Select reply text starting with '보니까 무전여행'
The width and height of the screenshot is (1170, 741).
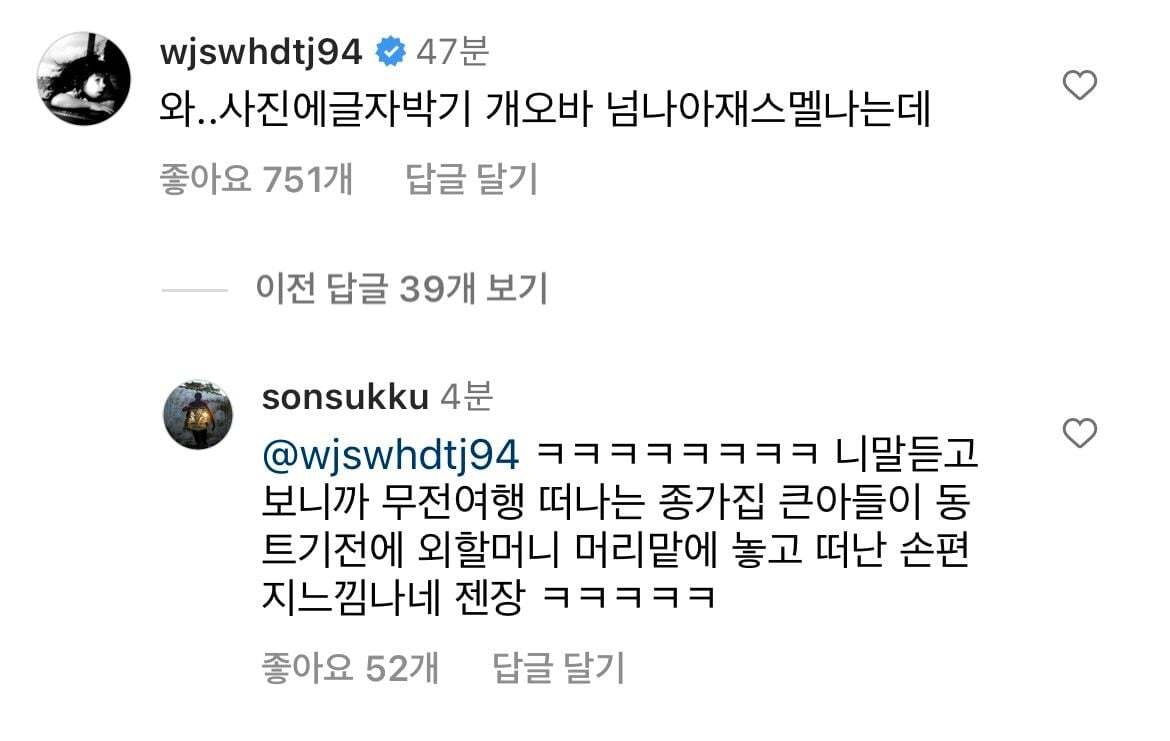616,502
